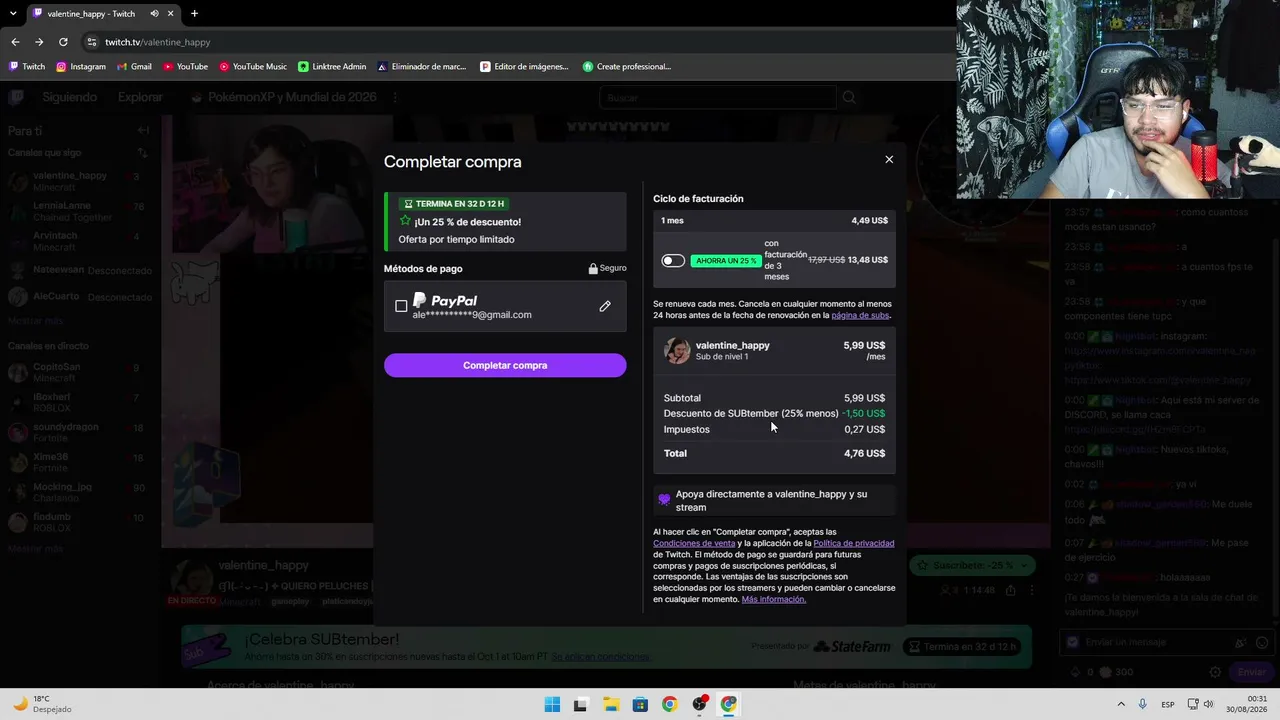Collapse the Para ti sidebar

[x=143, y=130]
